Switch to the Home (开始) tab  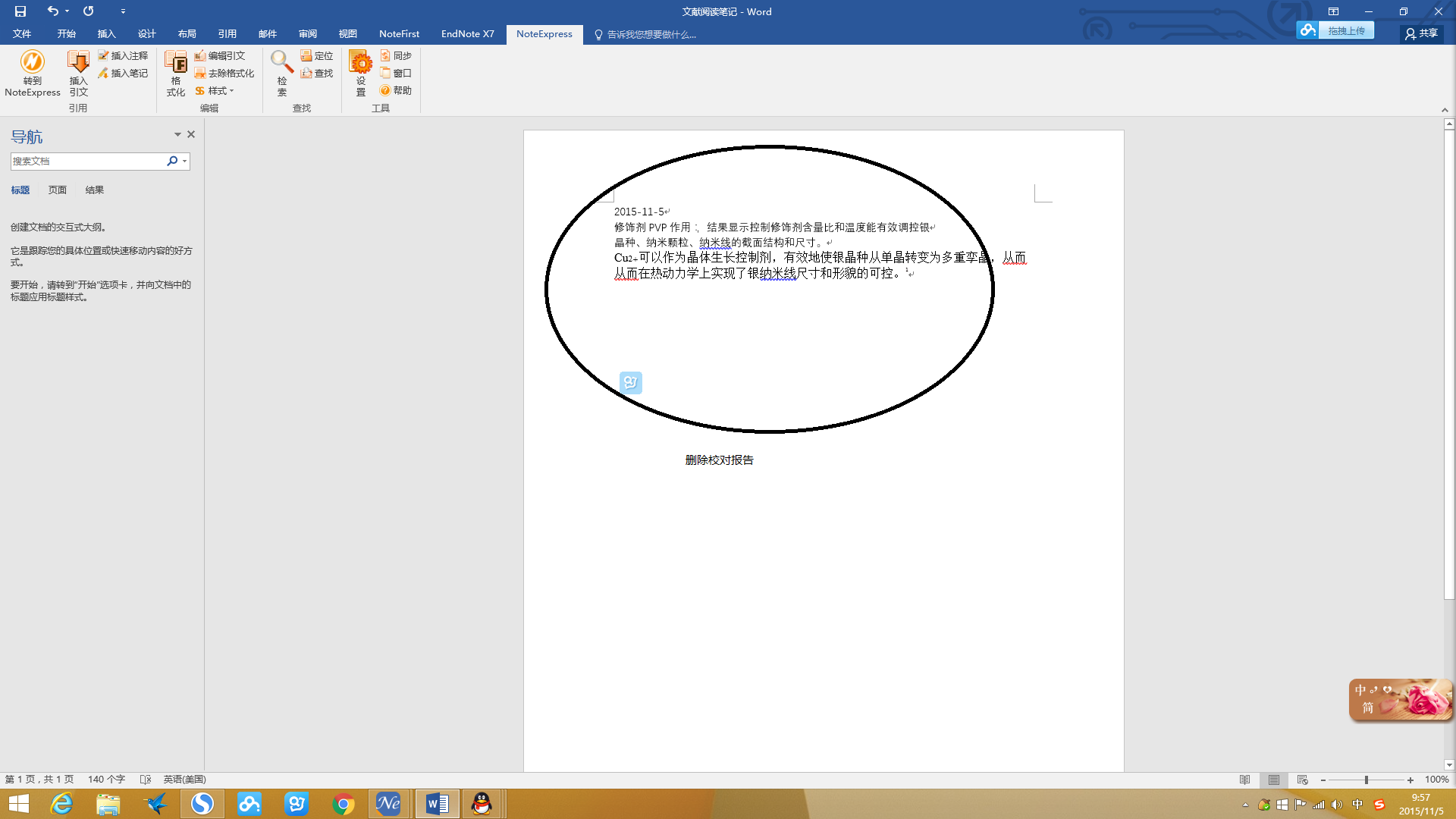coord(67,34)
